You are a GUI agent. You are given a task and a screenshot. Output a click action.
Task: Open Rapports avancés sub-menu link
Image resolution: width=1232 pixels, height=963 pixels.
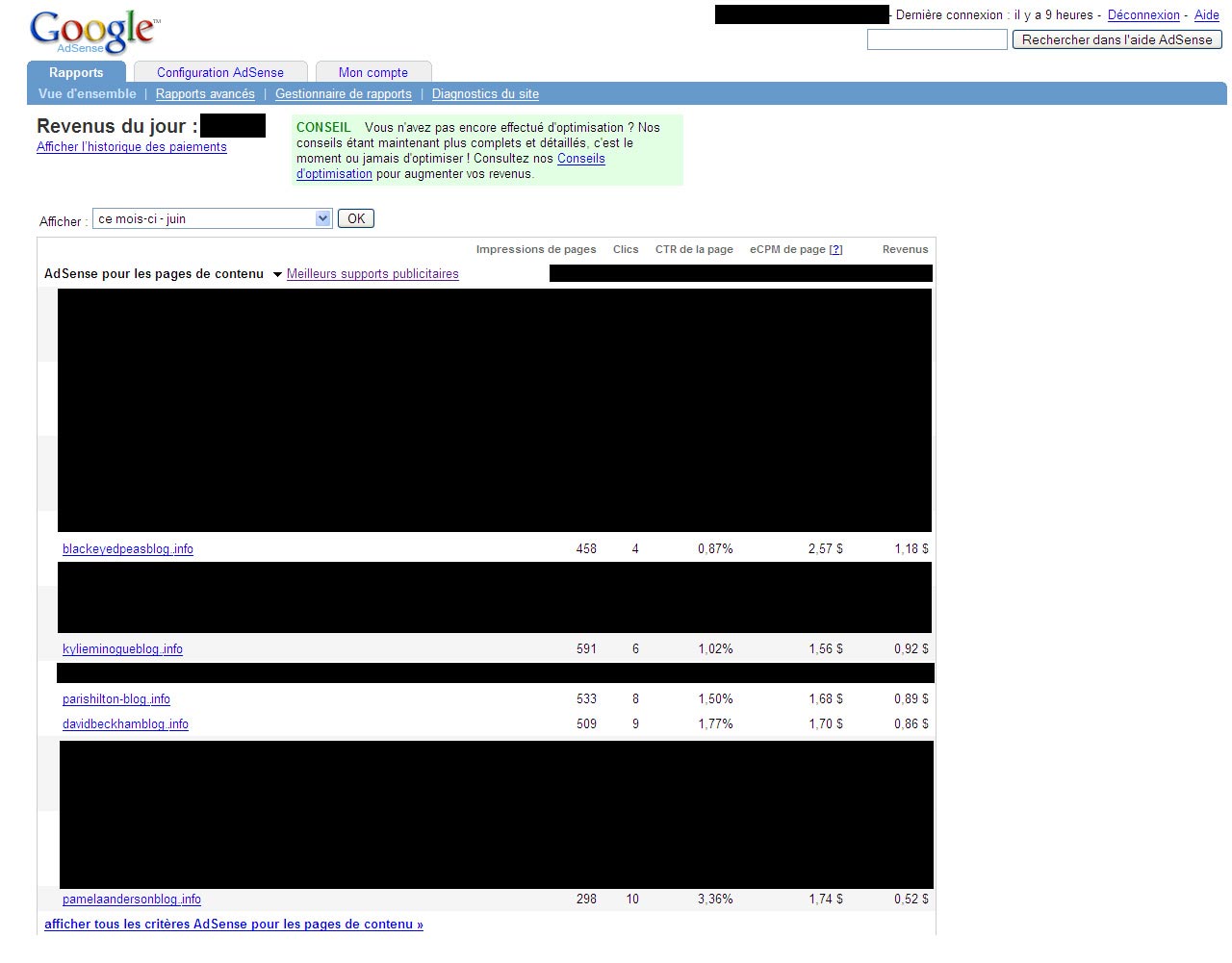pos(205,93)
